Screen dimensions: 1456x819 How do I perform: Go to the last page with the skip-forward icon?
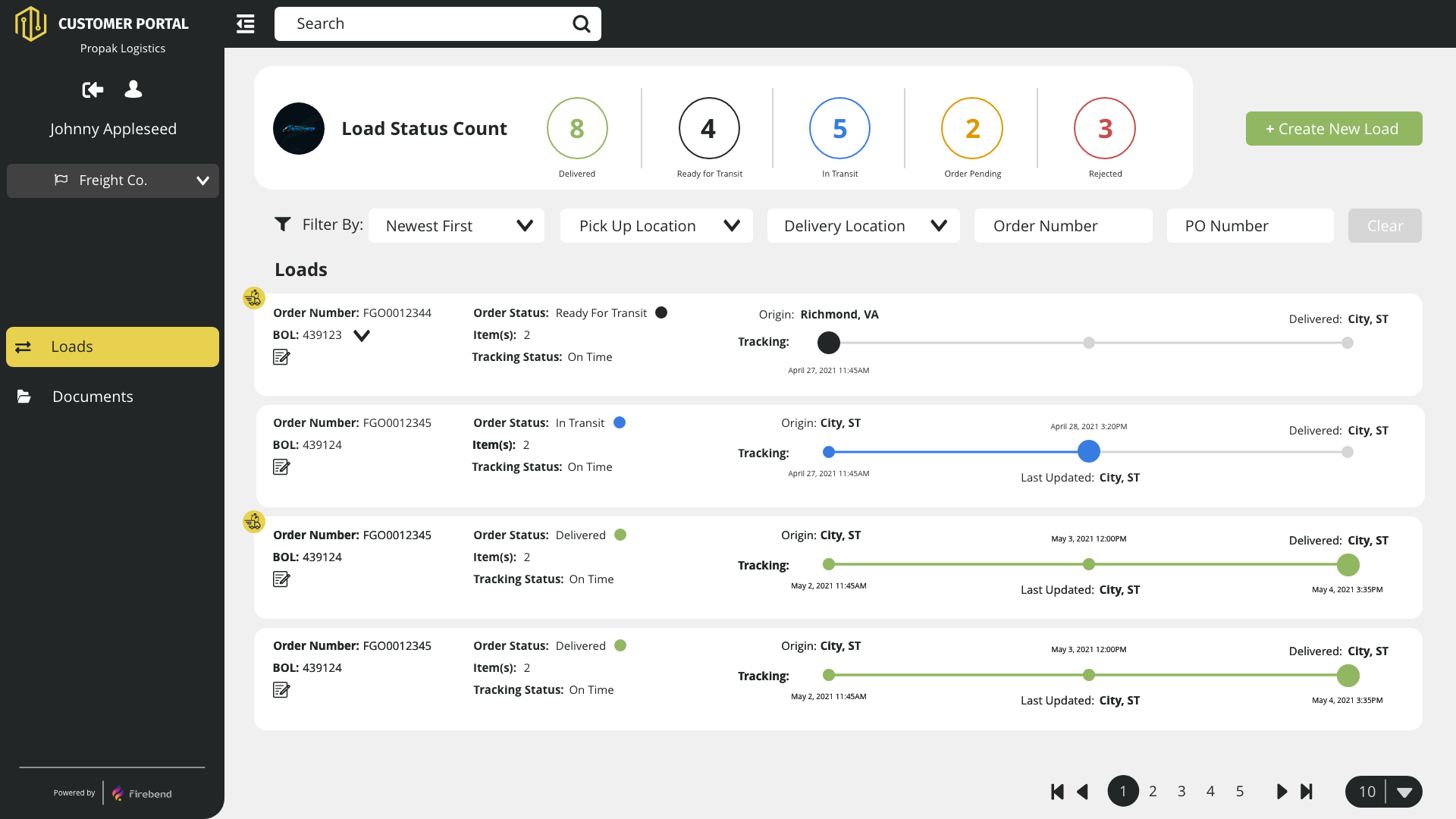(x=1307, y=792)
